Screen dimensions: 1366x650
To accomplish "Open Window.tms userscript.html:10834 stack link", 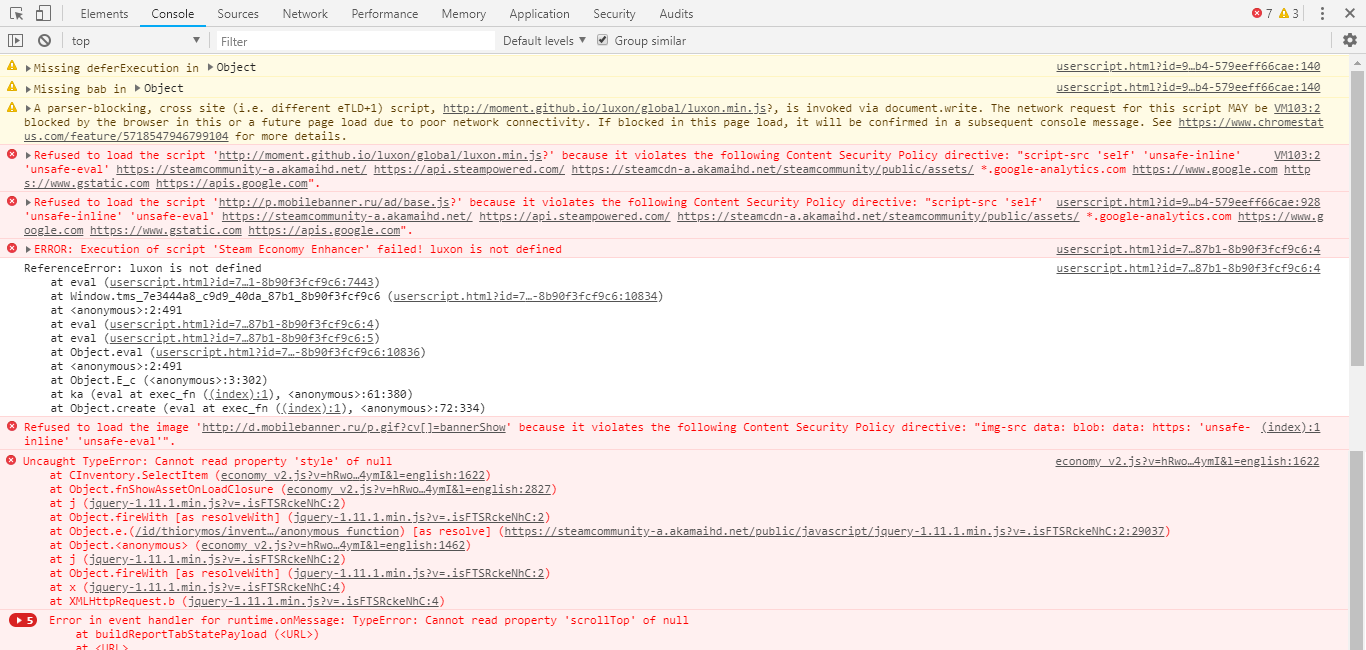I will [524, 296].
